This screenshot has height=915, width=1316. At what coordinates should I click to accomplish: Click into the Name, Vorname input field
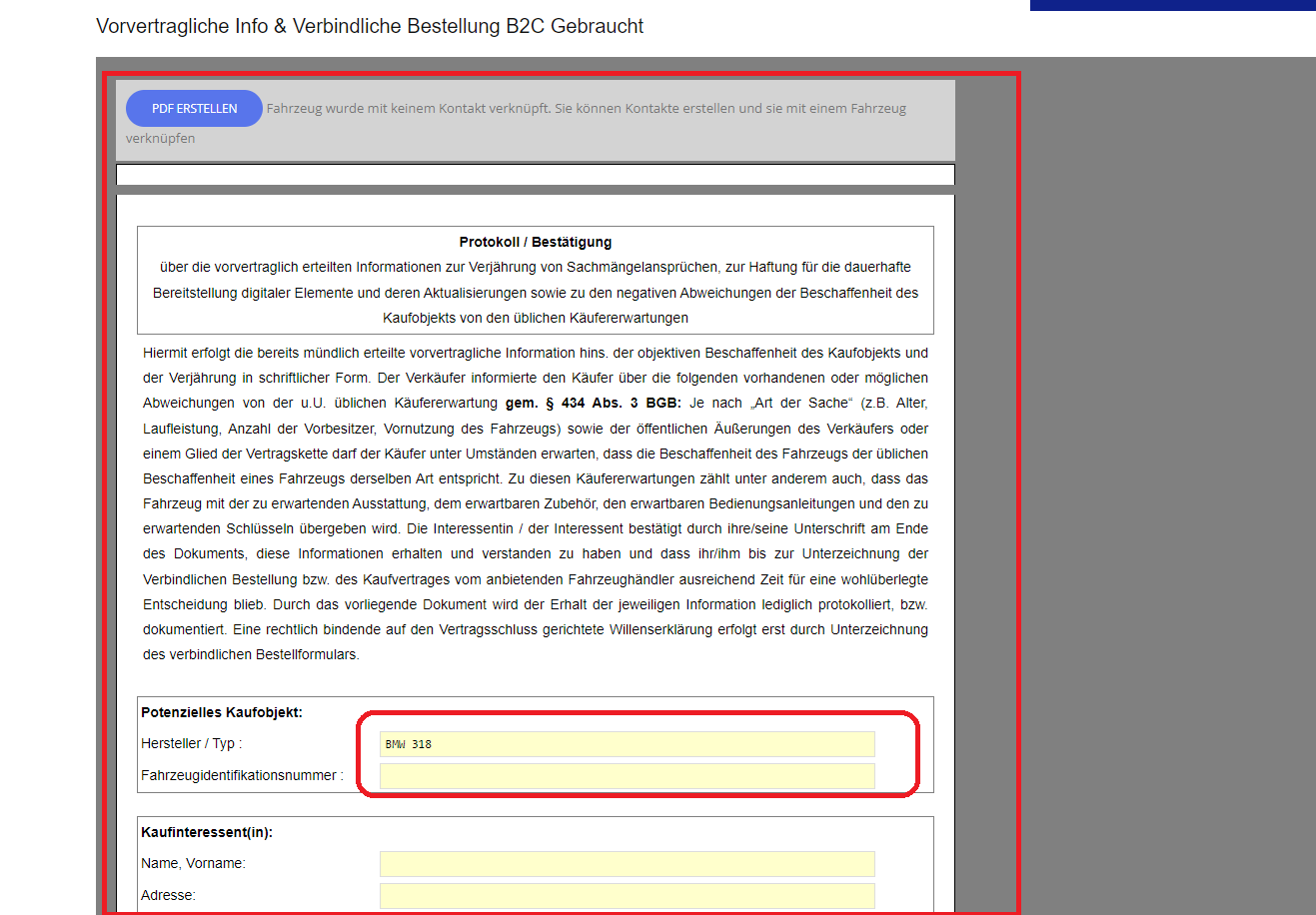pos(627,864)
